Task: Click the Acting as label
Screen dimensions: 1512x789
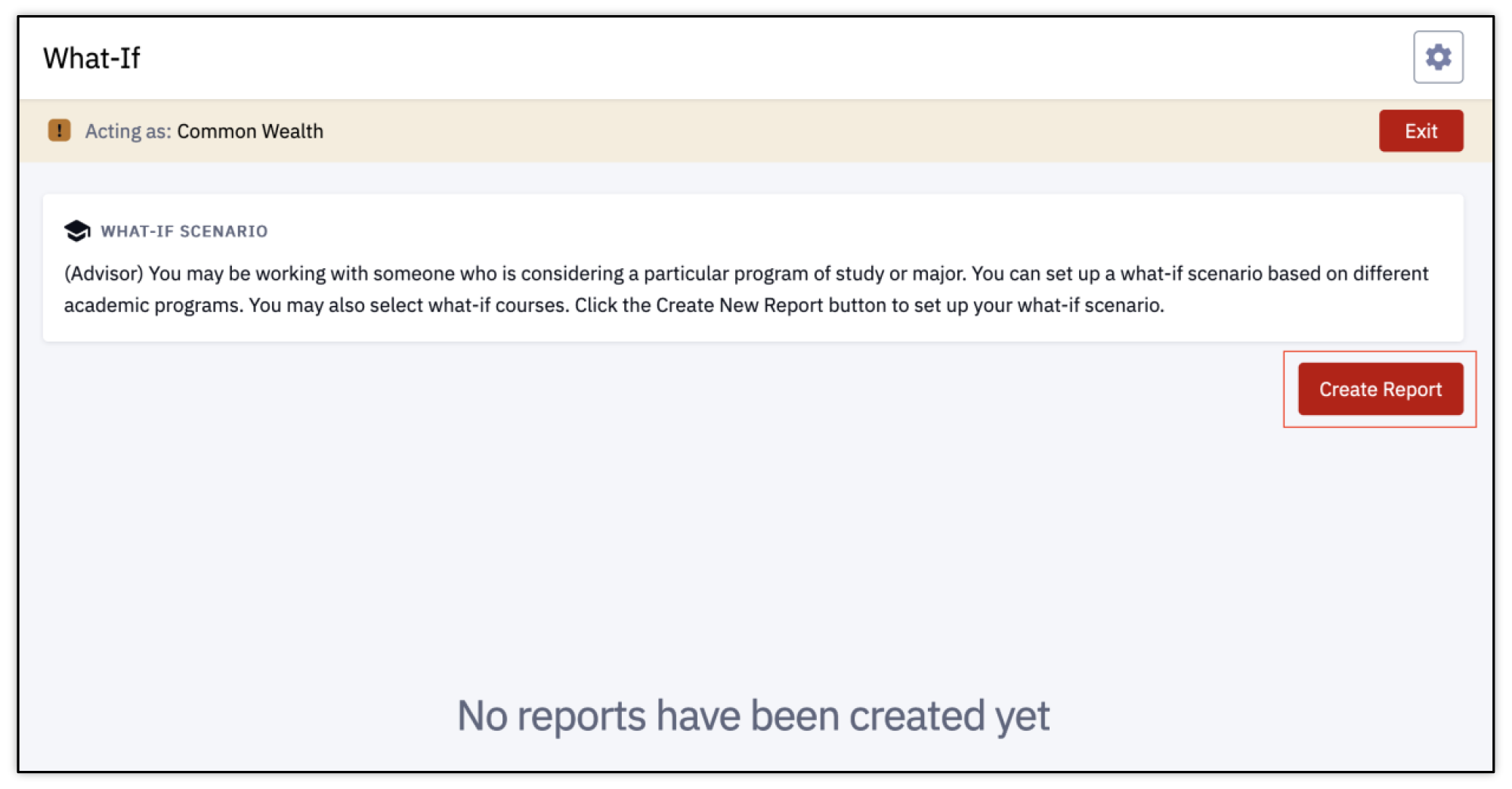Action: tap(128, 131)
